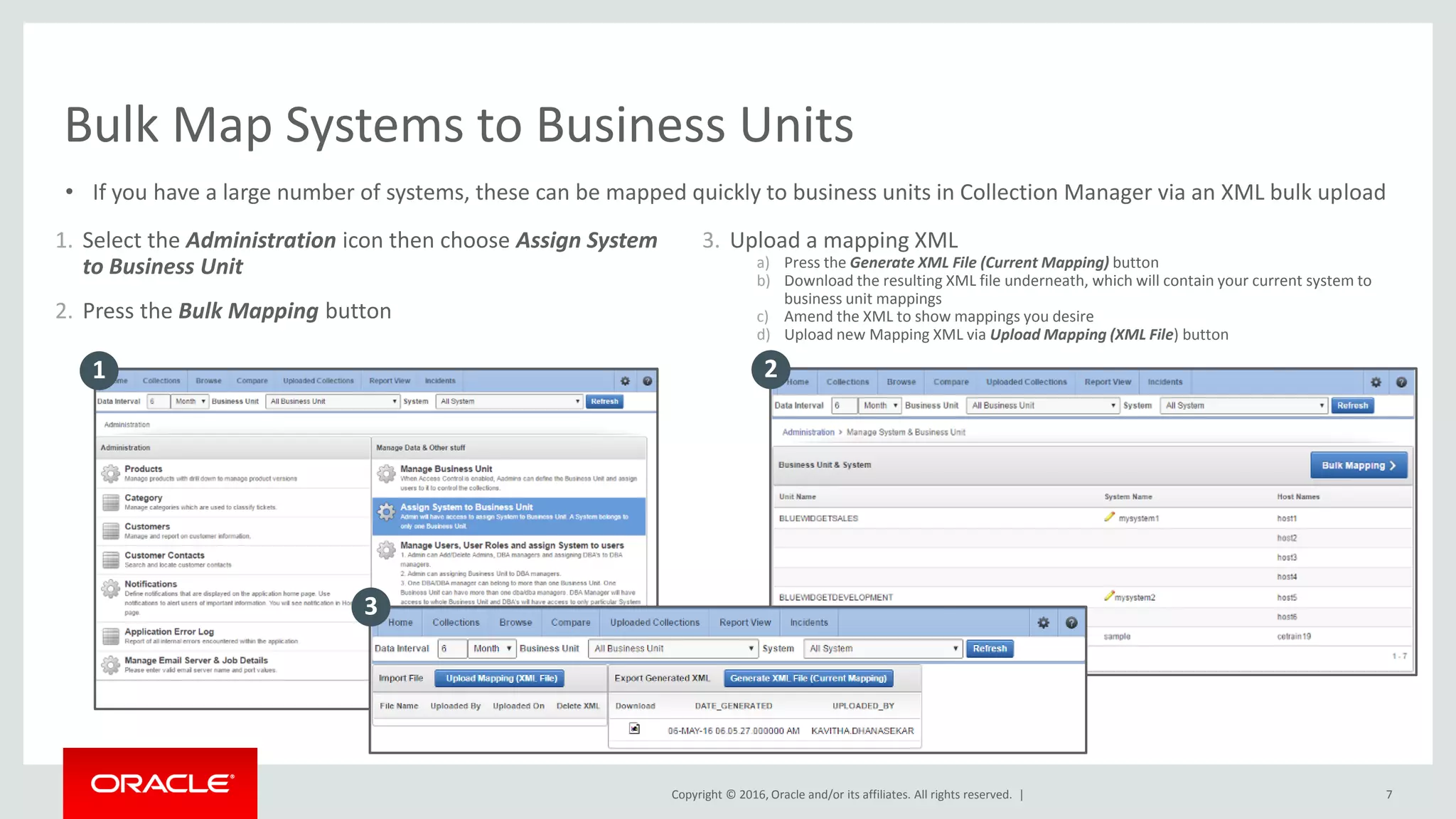Click the Bulk Mapping button

1359,466
